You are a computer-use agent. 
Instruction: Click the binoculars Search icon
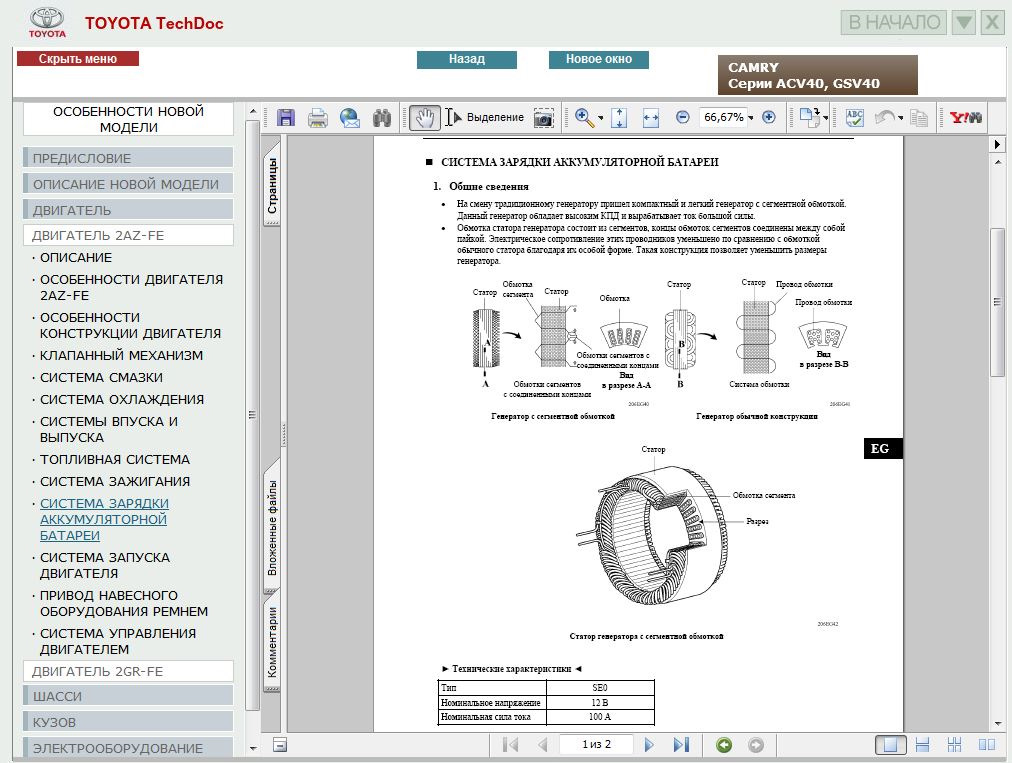pyautogui.click(x=381, y=118)
